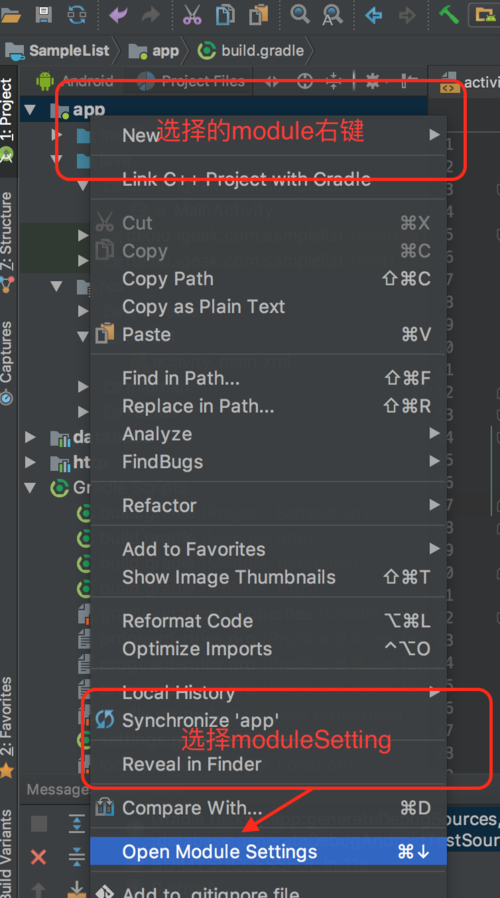Viewport: 500px width, 898px height.
Task: Click the Paste clipboard toolbar icon
Action: click(x=258, y=14)
